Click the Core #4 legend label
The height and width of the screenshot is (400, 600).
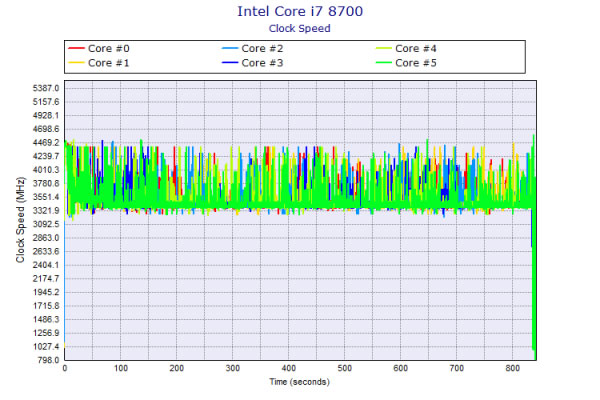[416, 49]
